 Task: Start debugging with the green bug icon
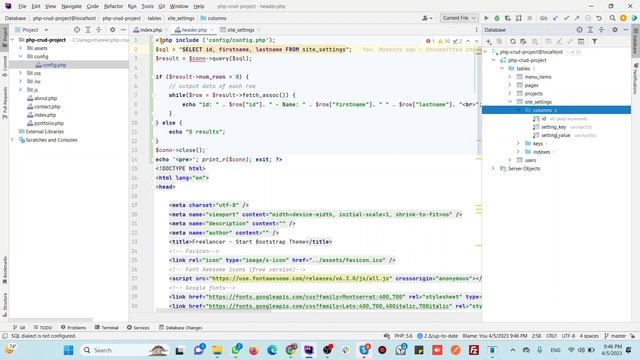pos(497,18)
